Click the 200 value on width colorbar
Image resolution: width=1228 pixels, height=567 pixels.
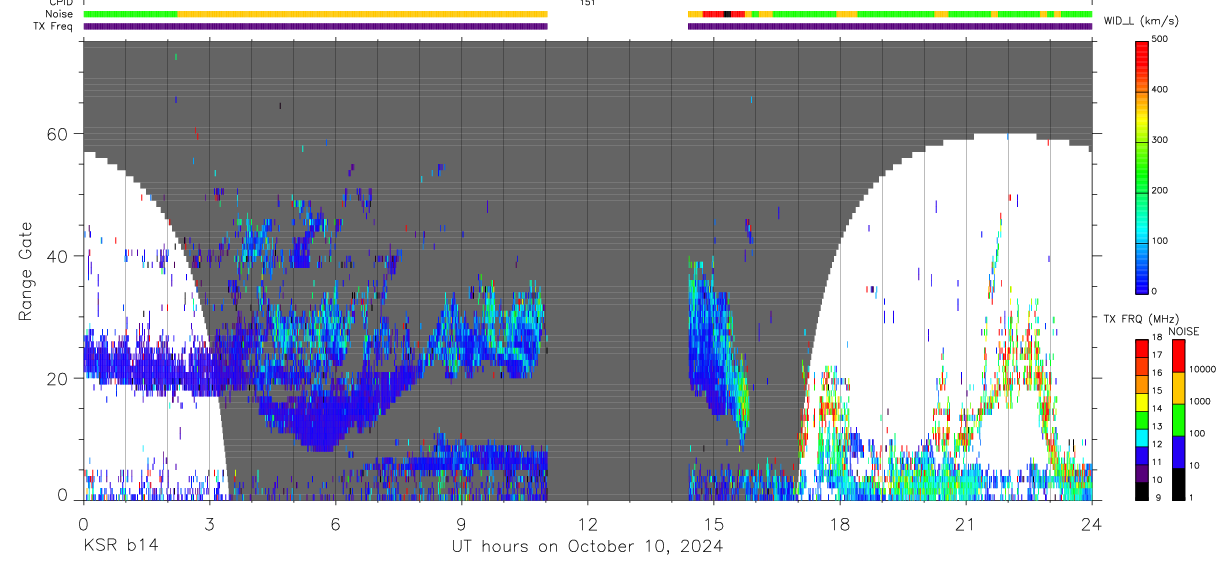1161,190
